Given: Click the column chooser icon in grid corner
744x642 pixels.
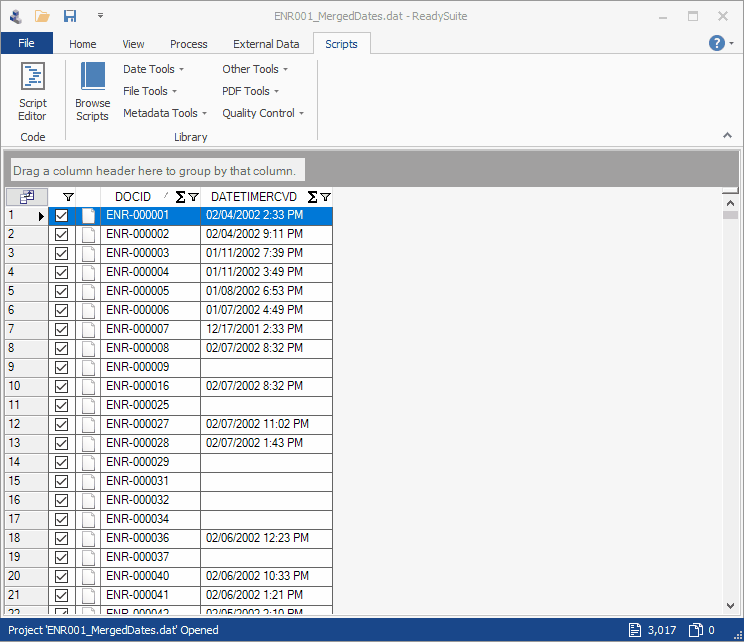Looking at the screenshot, I should [x=27, y=197].
